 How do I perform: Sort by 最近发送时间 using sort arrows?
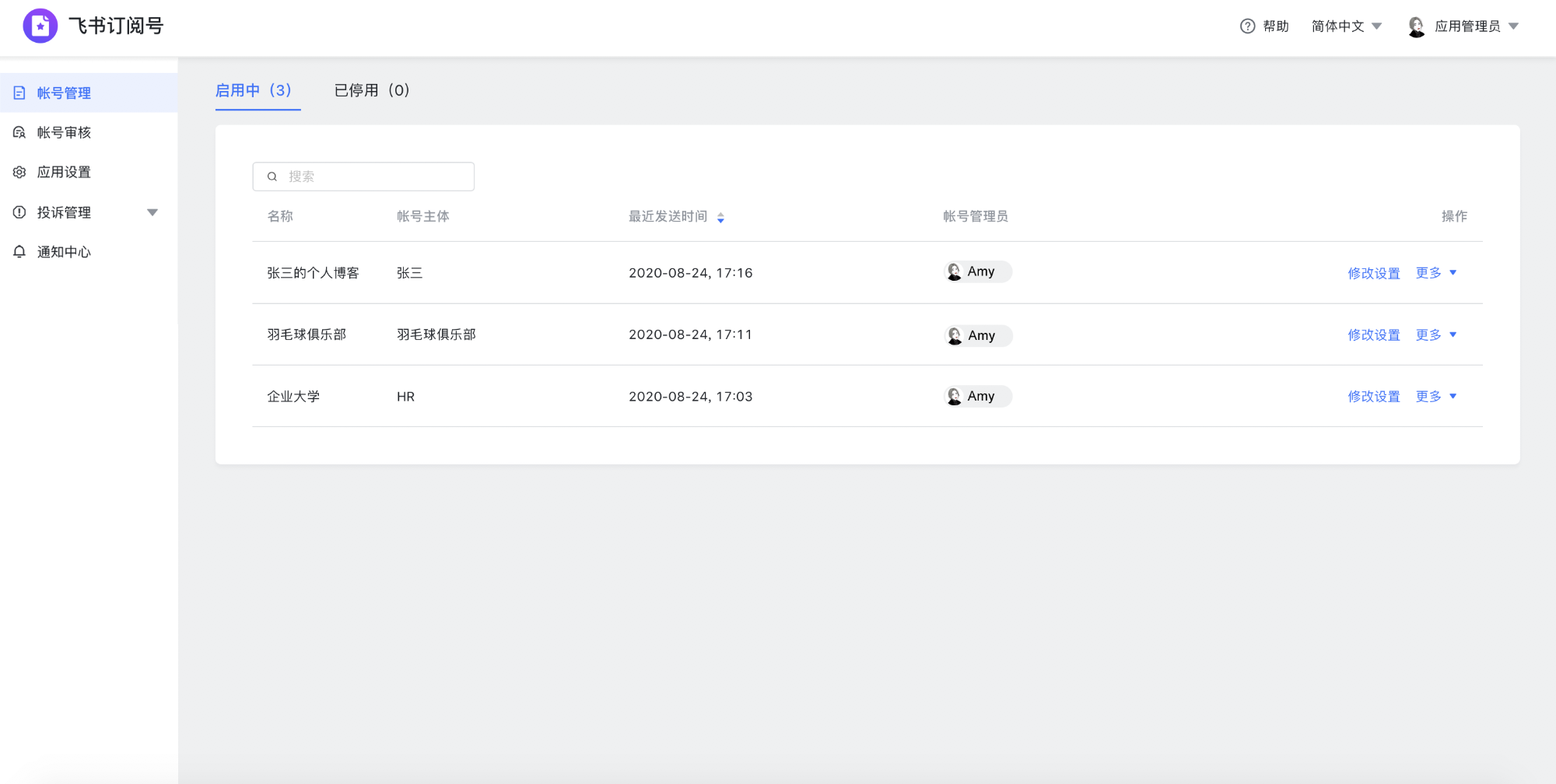[720, 218]
